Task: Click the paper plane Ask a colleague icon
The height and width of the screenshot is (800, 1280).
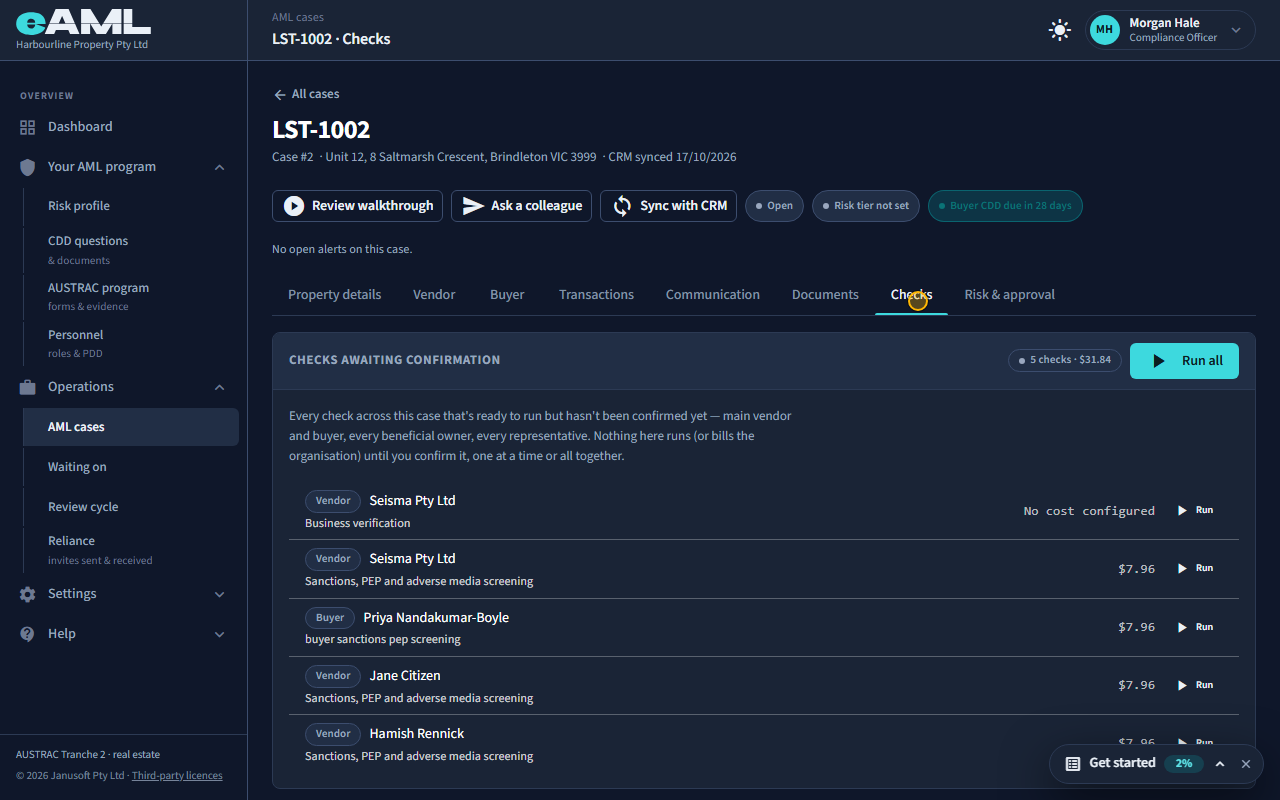Action: tap(473, 206)
